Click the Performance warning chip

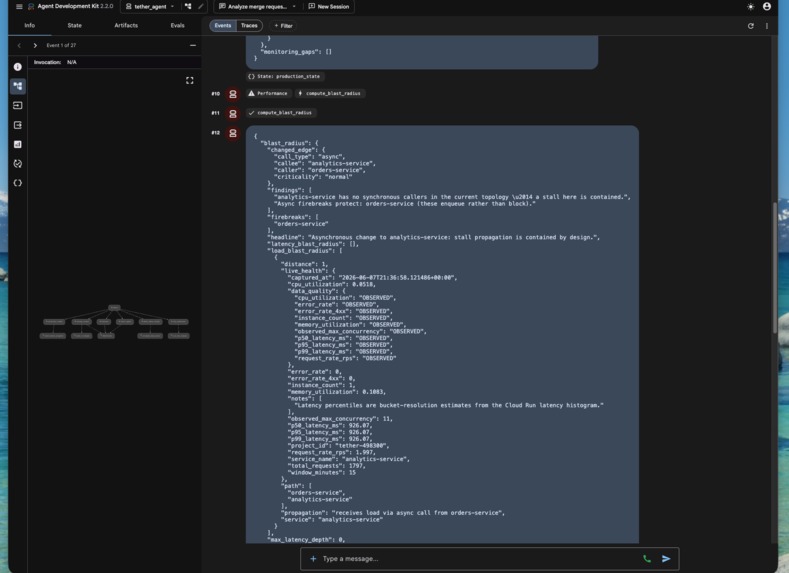tap(268, 94)
